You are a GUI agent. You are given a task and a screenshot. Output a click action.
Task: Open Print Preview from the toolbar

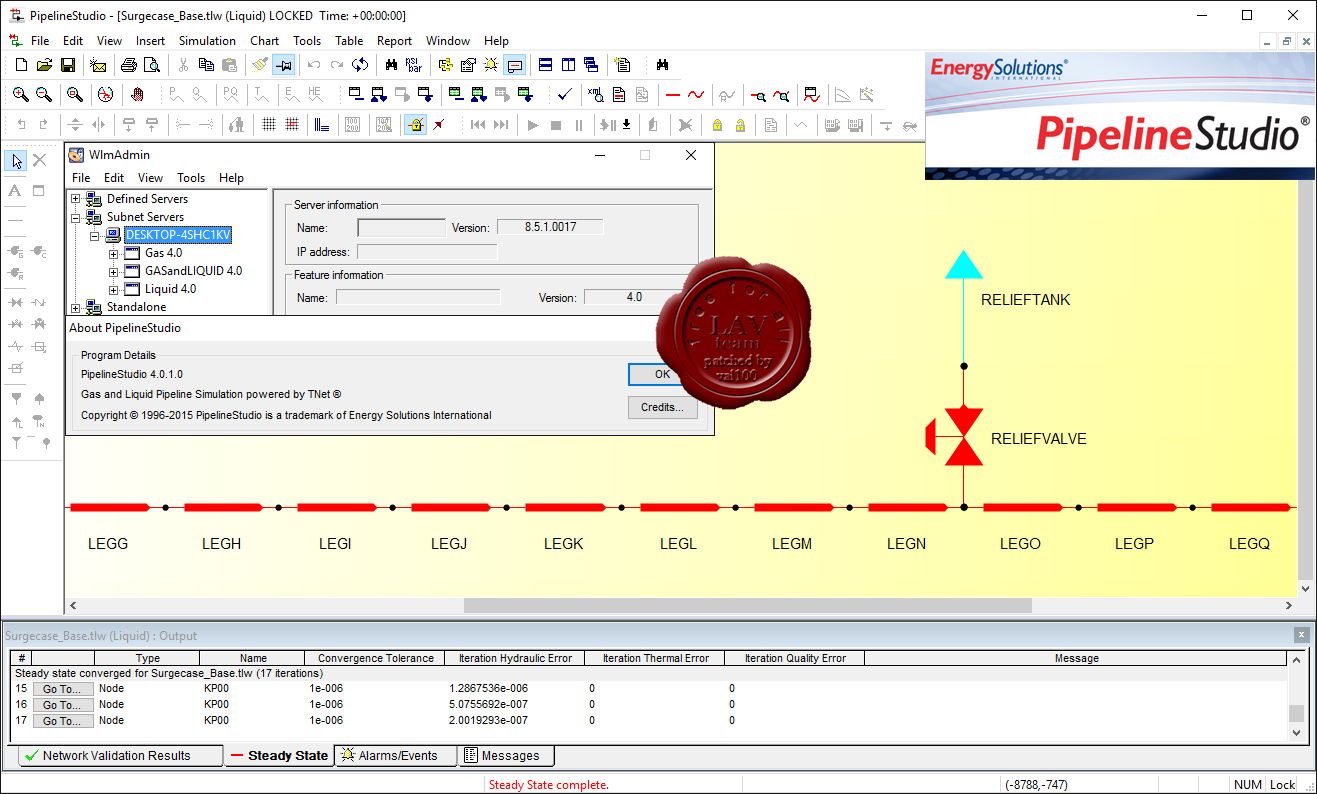pyautogui.click(x=151, y=65)
